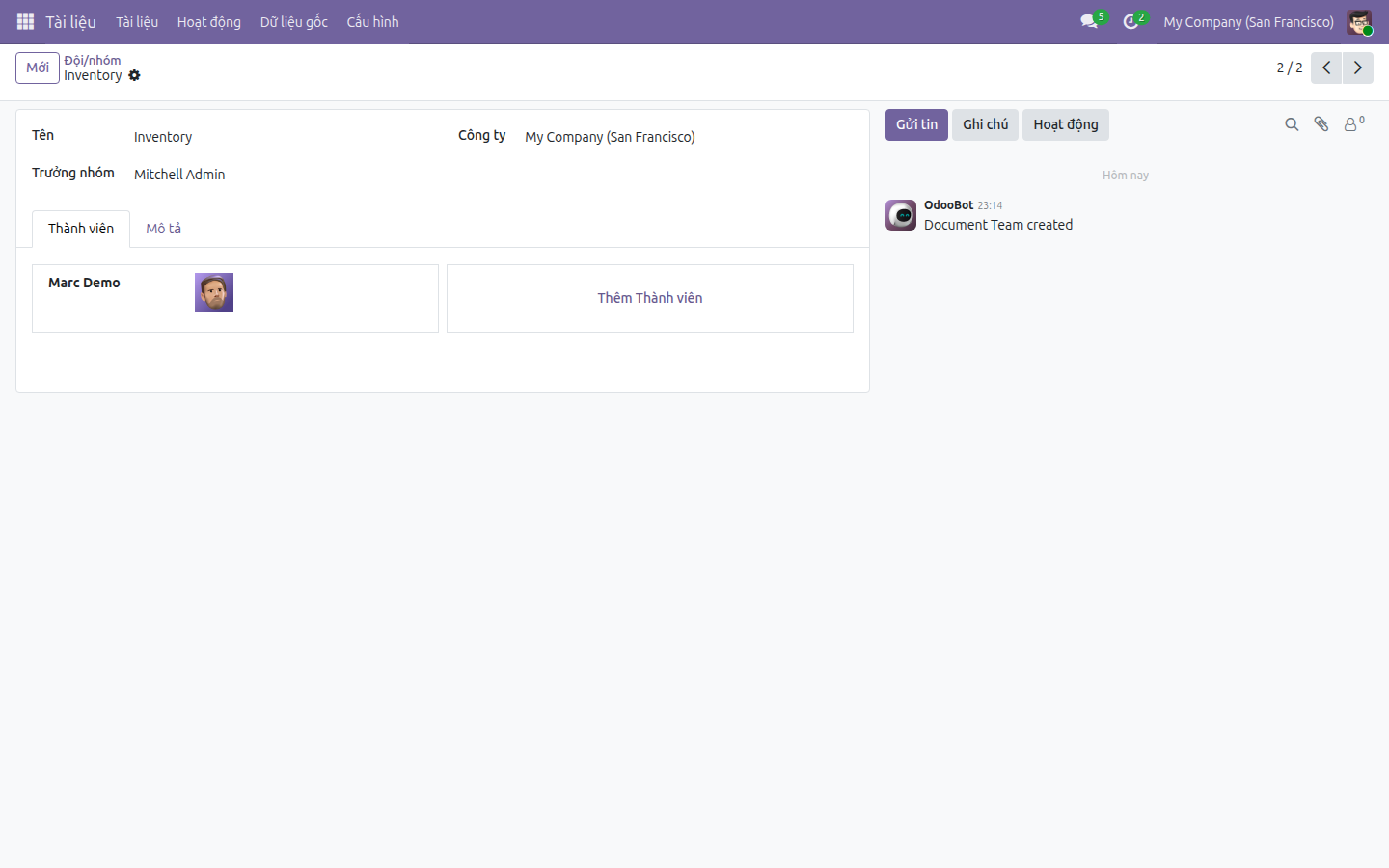
Task: Open the user avatar menu
Action: 1359,22
